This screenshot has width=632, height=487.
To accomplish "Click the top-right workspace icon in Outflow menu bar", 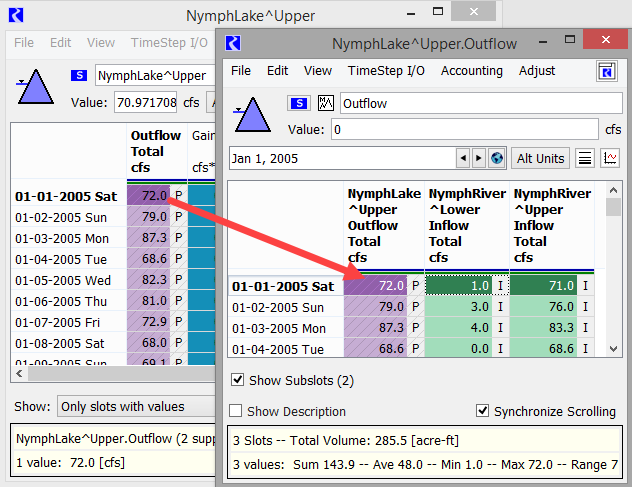I will [x=606, y=71].
